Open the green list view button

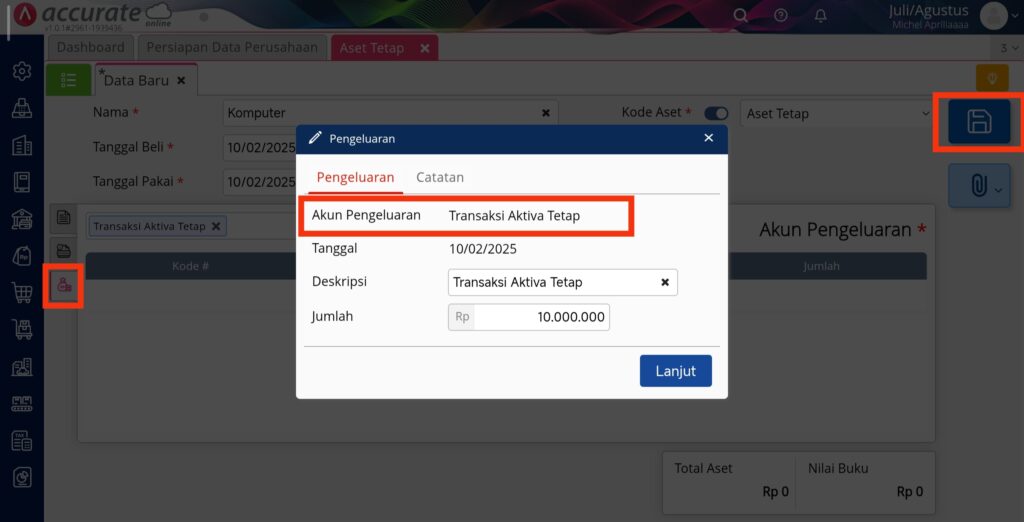pyautogui.click(x=69, y=80)
